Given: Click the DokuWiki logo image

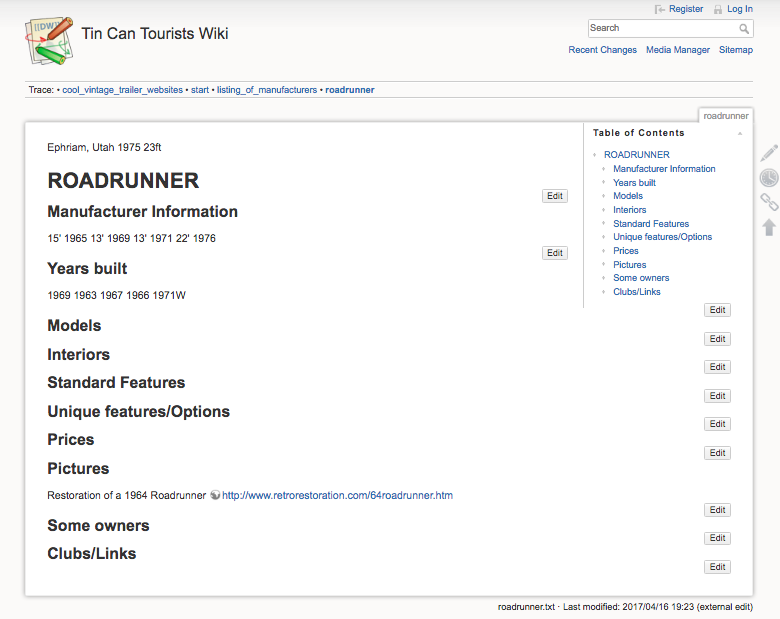Looking at the screenshot, I should [49, 41].
